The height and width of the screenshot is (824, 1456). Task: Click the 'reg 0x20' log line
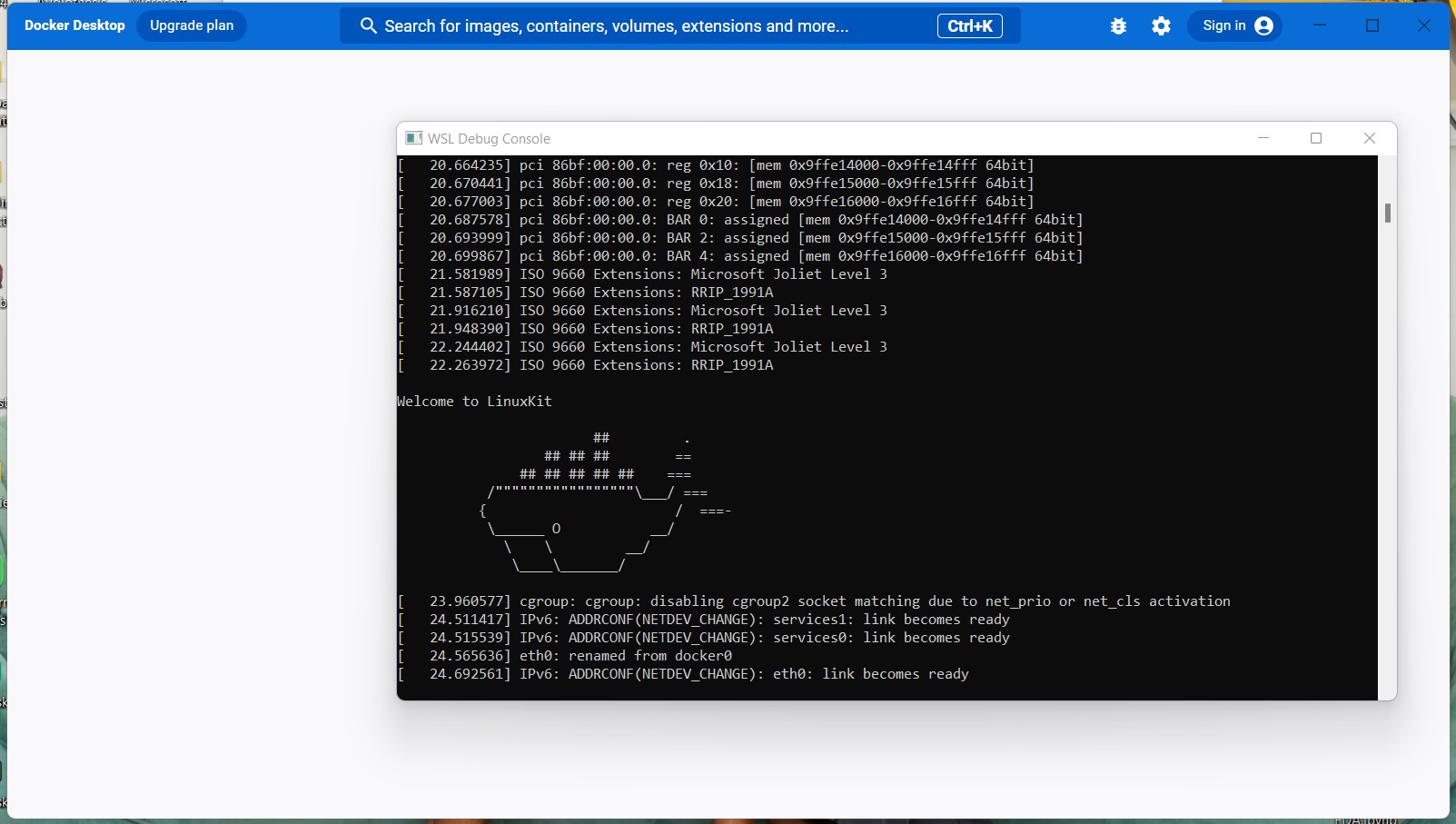[716, 202]
